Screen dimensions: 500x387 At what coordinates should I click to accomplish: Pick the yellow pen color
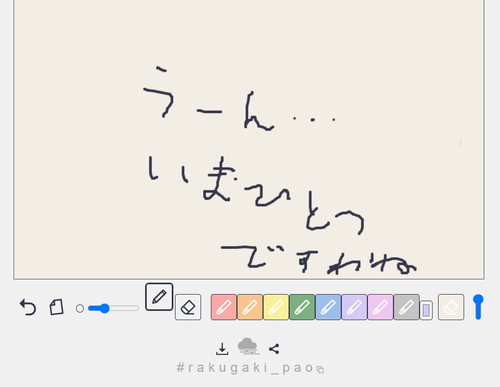tap(276, 307)
